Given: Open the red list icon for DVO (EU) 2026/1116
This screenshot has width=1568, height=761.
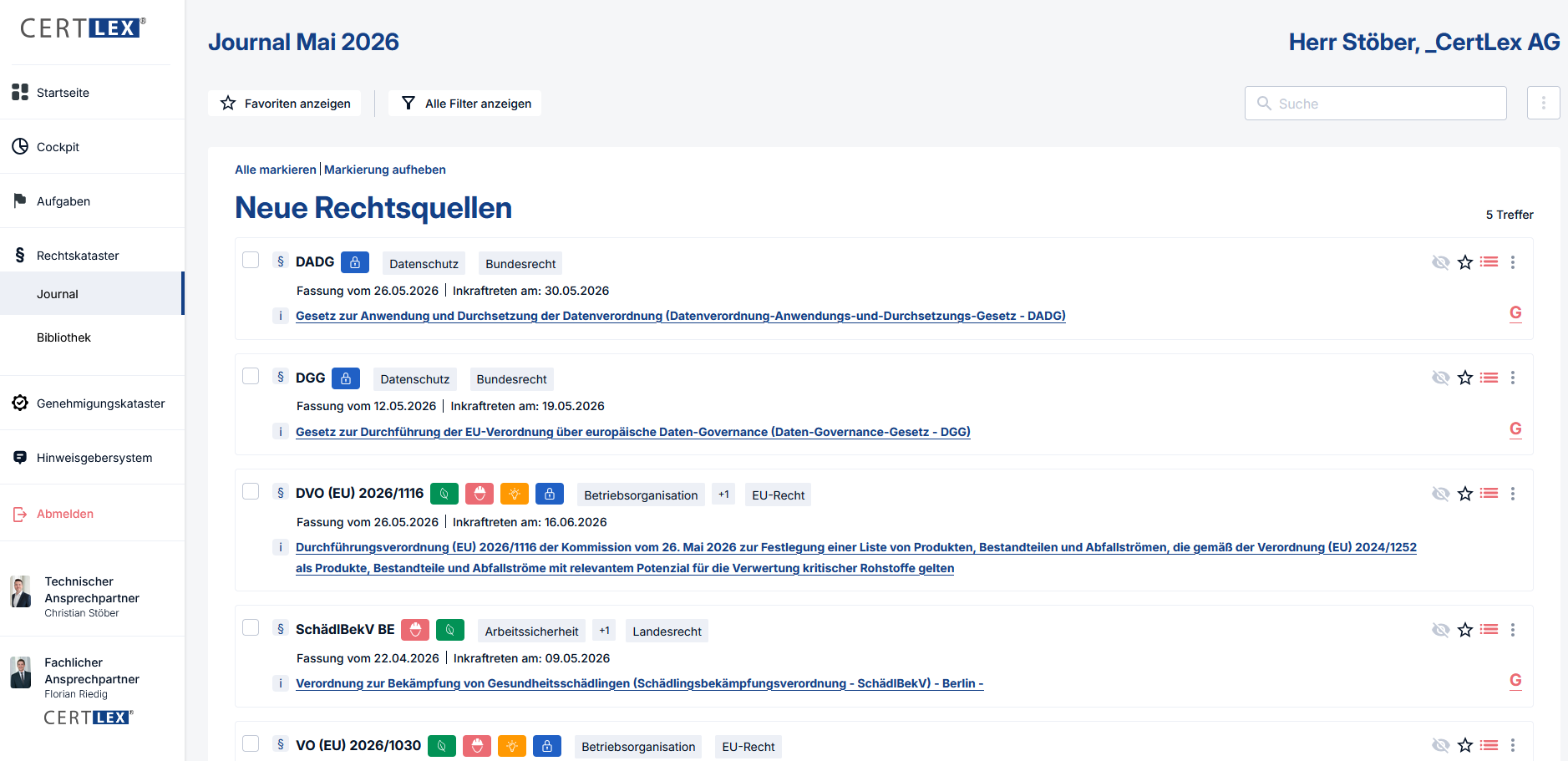Looking at the screenshot, I should [1489, 493].
